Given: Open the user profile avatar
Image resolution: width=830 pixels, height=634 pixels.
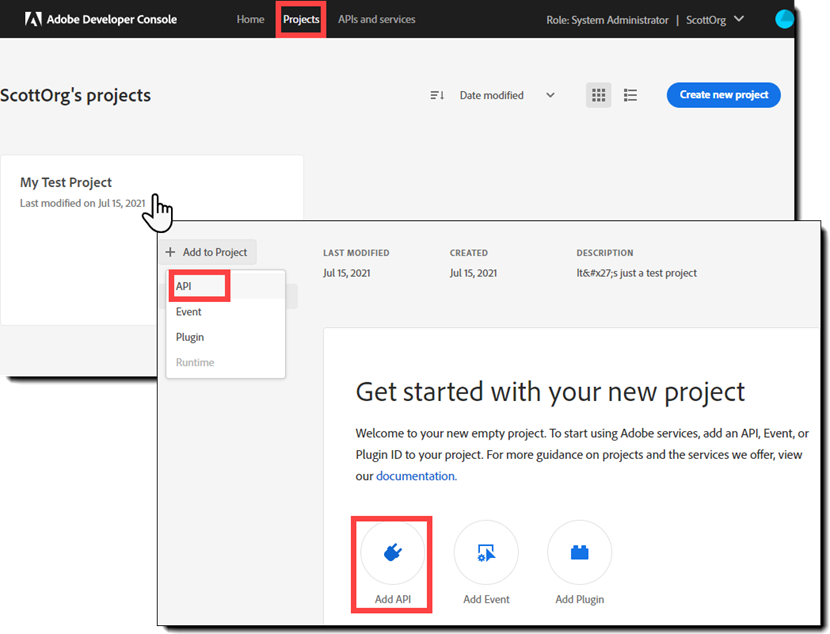Looking at the screenshot, I should click(784, 19).
